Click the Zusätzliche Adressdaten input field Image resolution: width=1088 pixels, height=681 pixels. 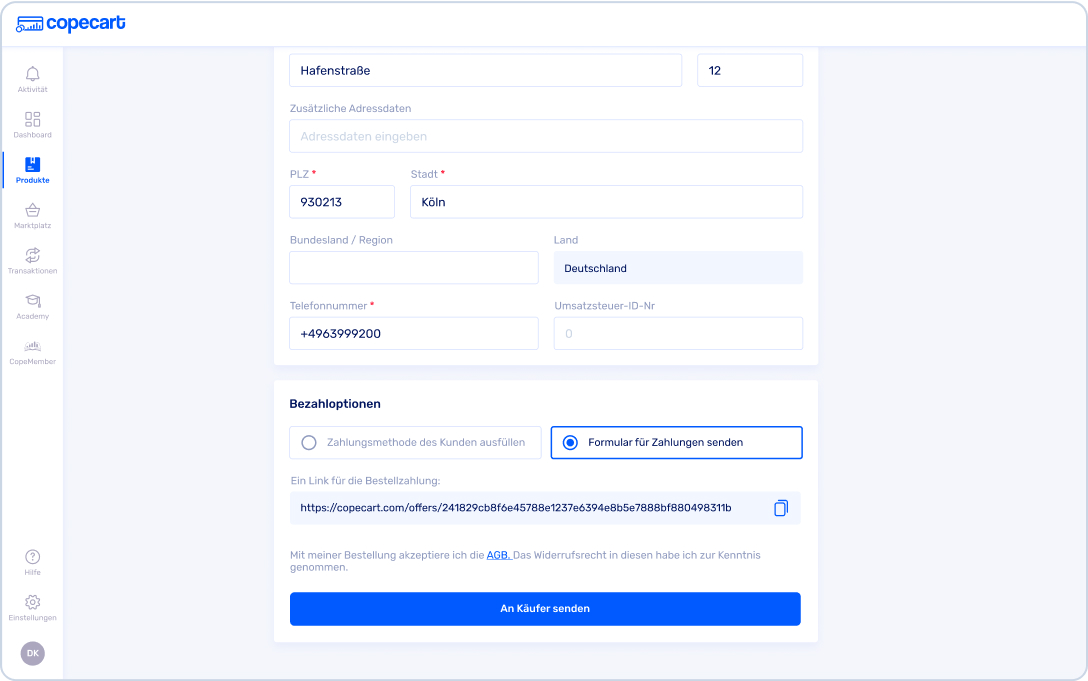546,136
